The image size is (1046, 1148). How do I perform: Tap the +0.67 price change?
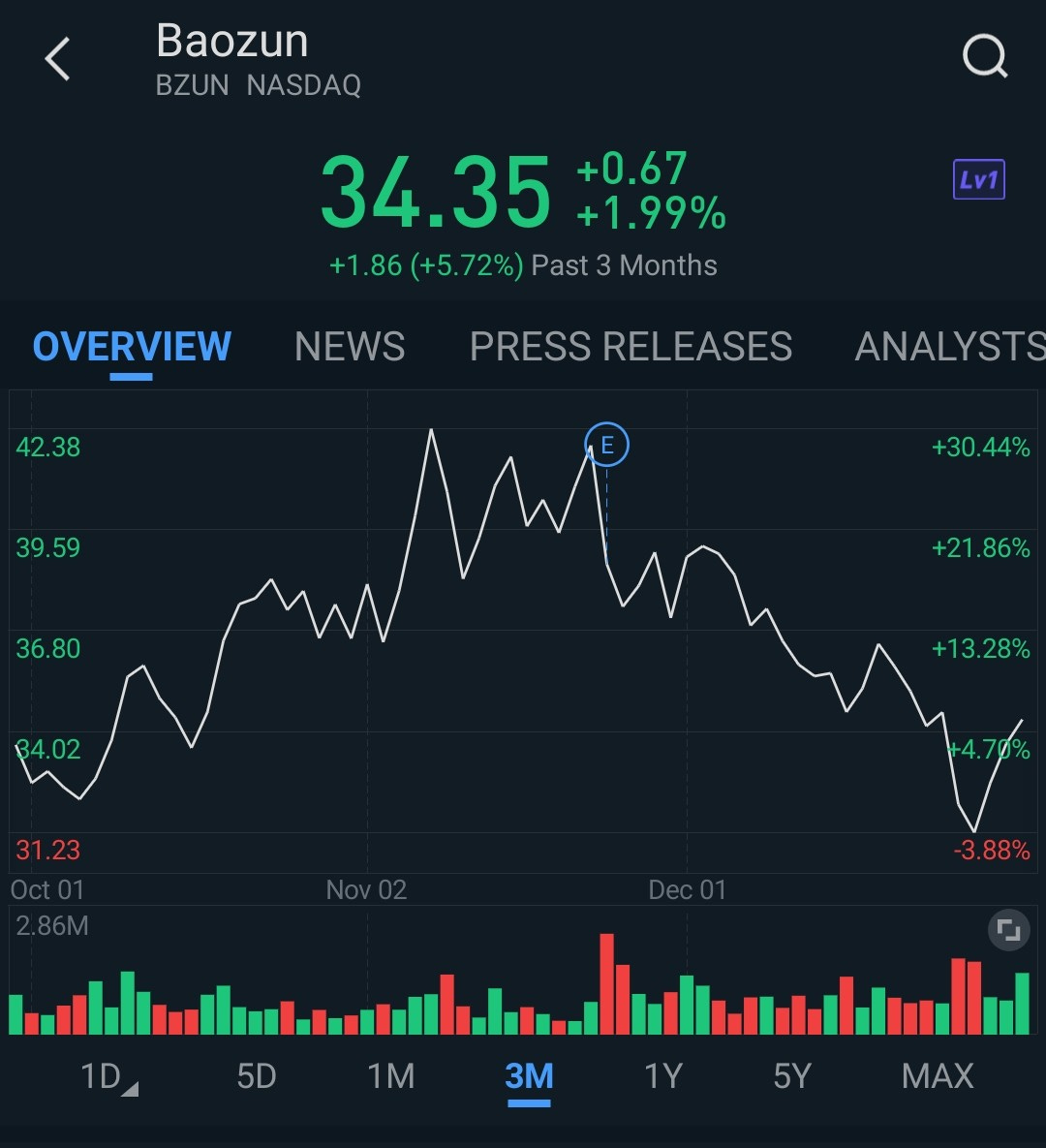point(631,169)
